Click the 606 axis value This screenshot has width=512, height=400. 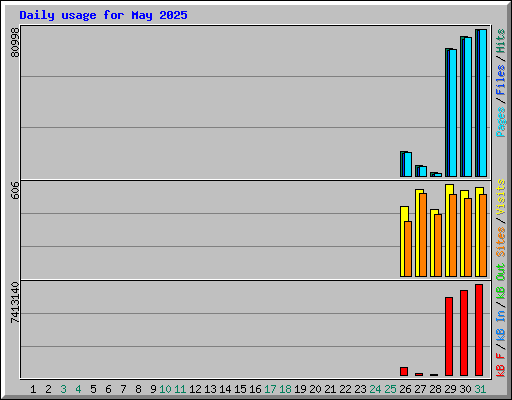(15, 190)
